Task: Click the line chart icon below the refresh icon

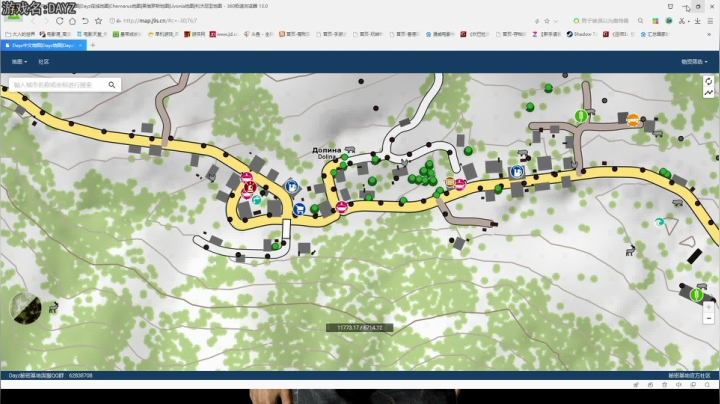Action: click(709, 93)
